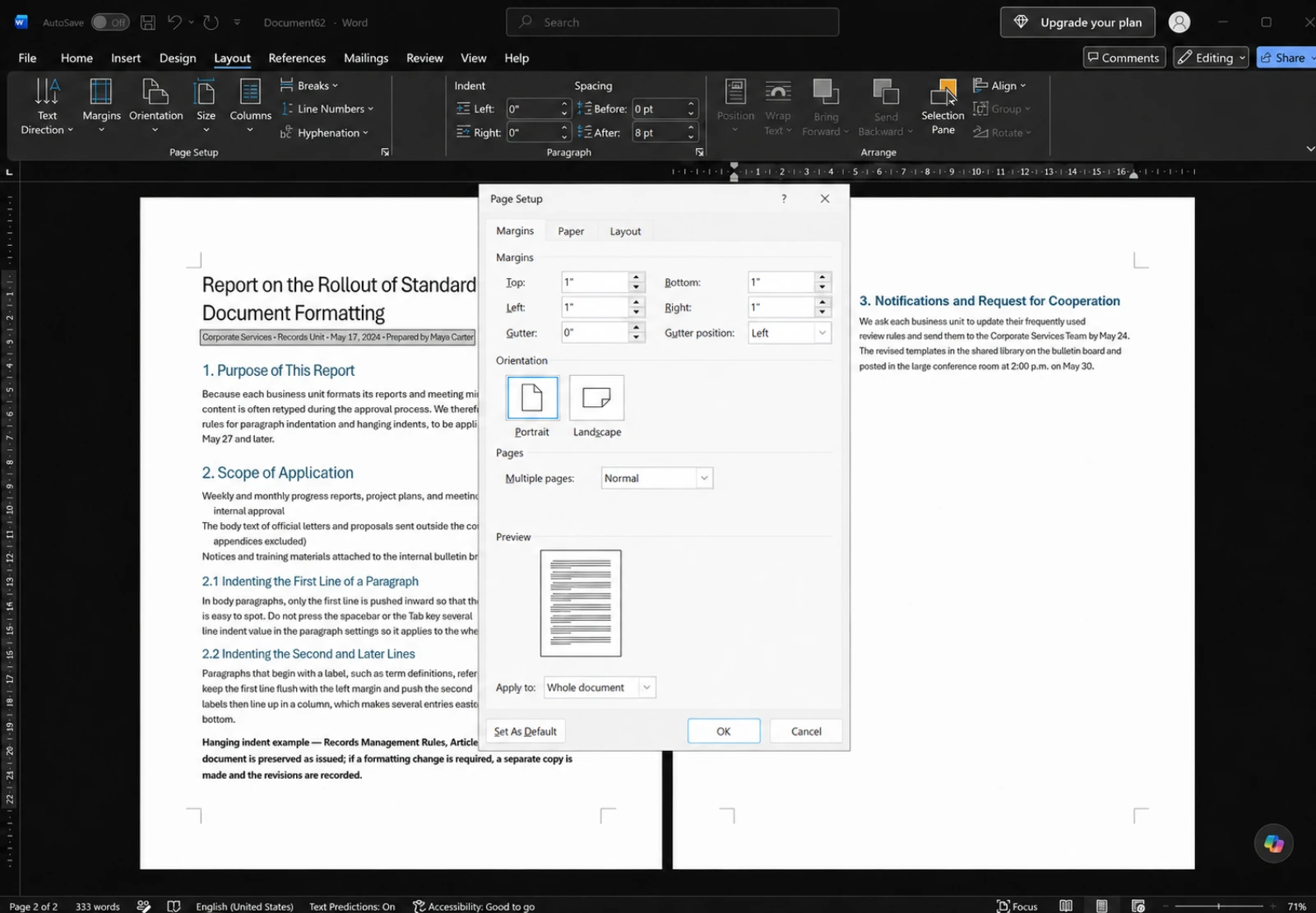Switch to Print Layout view icon

tap(1101, 906)
